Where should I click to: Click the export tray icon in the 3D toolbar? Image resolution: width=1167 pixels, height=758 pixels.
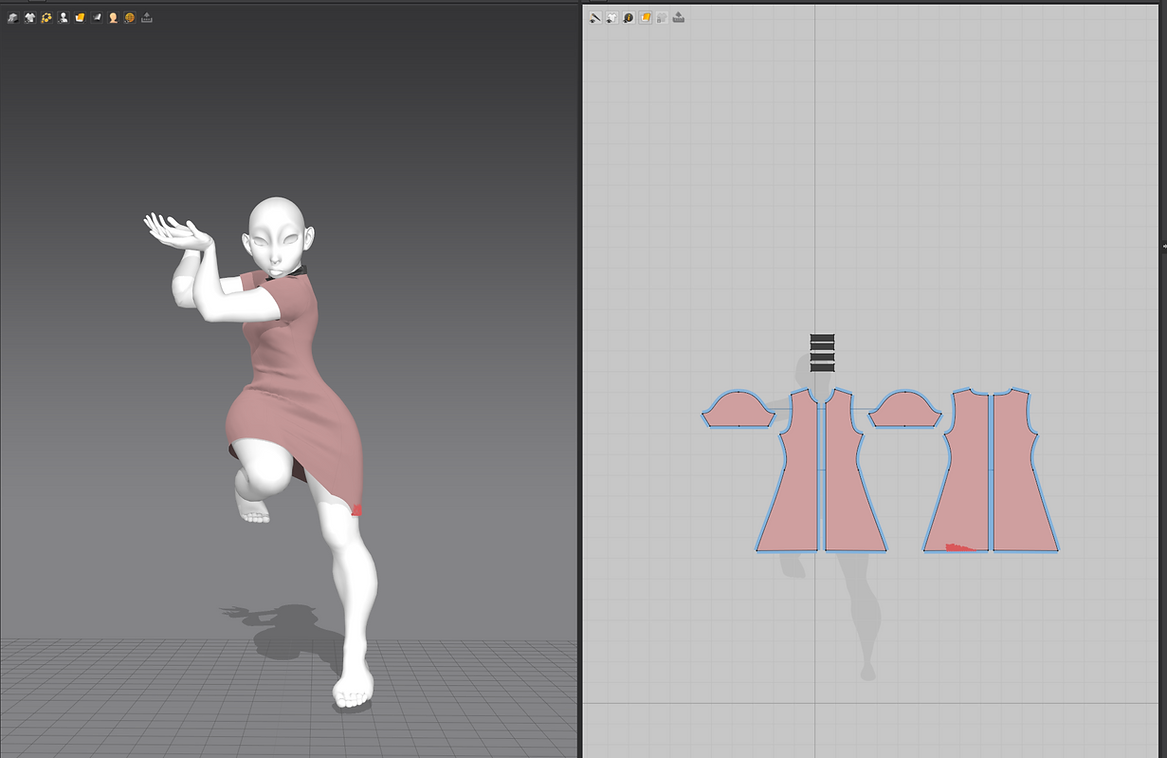click(x=147, y=18)
